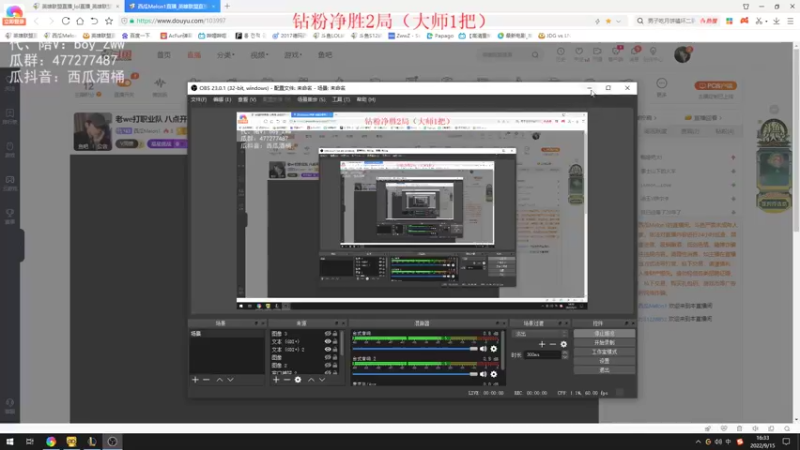Image resolution: width=800 pixels, height=450 pixels.
Task: Click the browser back arrow
Action: click(36, 21)
